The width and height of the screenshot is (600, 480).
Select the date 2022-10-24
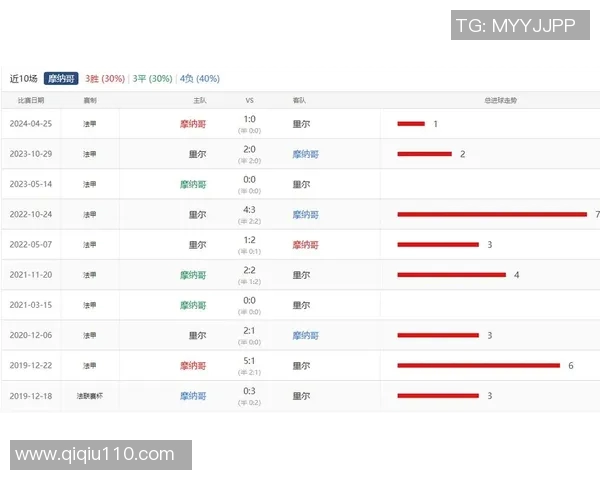click(x=31, y=214)
